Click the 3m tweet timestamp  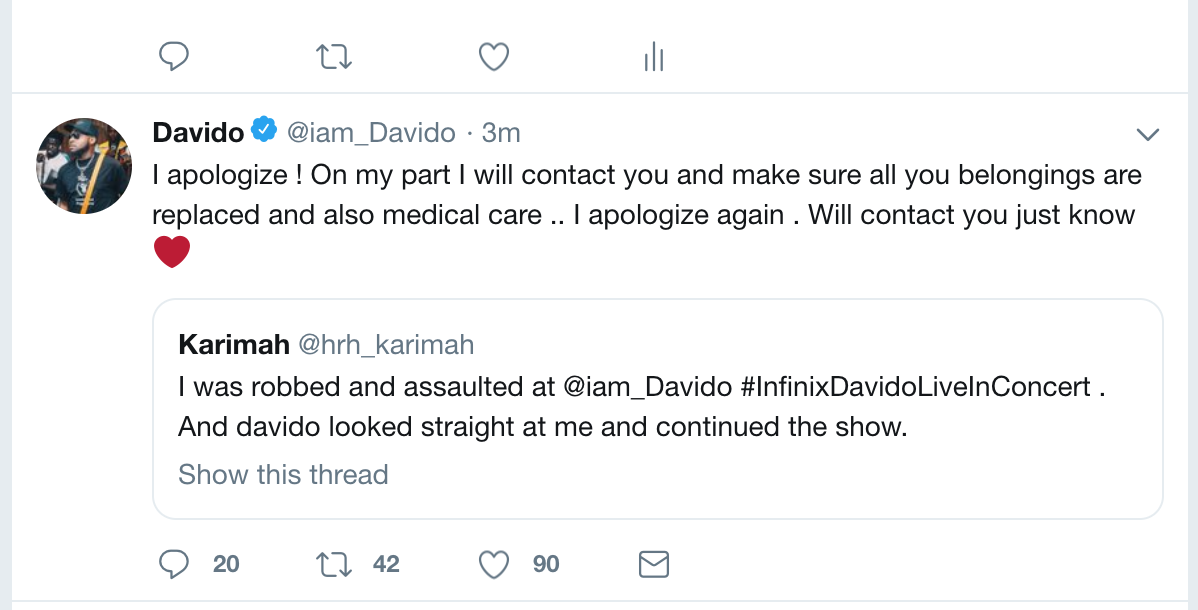point(501,132)
